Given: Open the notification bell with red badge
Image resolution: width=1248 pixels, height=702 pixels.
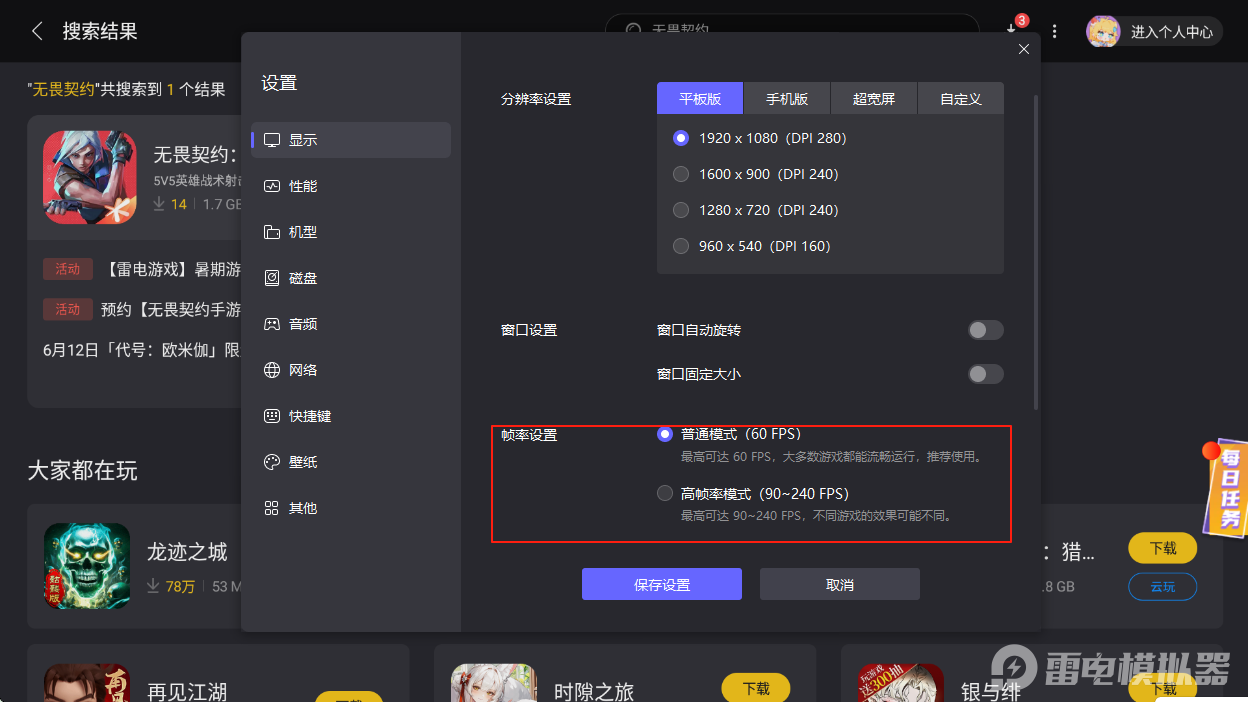Looking at the screenshot, I should click(x=1012, y=31).
